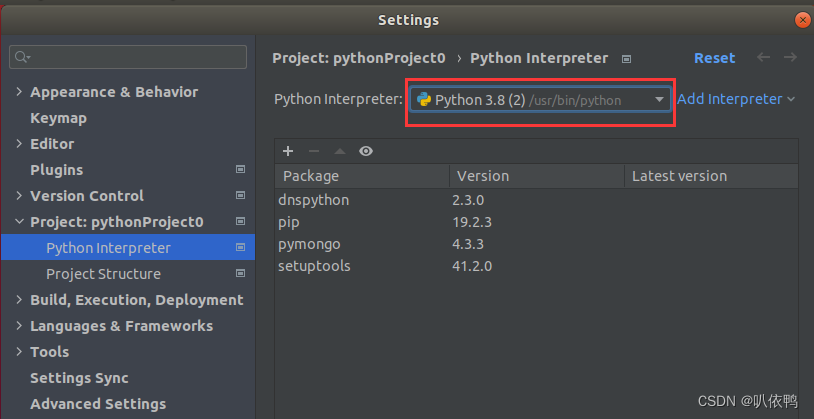
Task: Click the plus icon to add a package
Action: 288,151
